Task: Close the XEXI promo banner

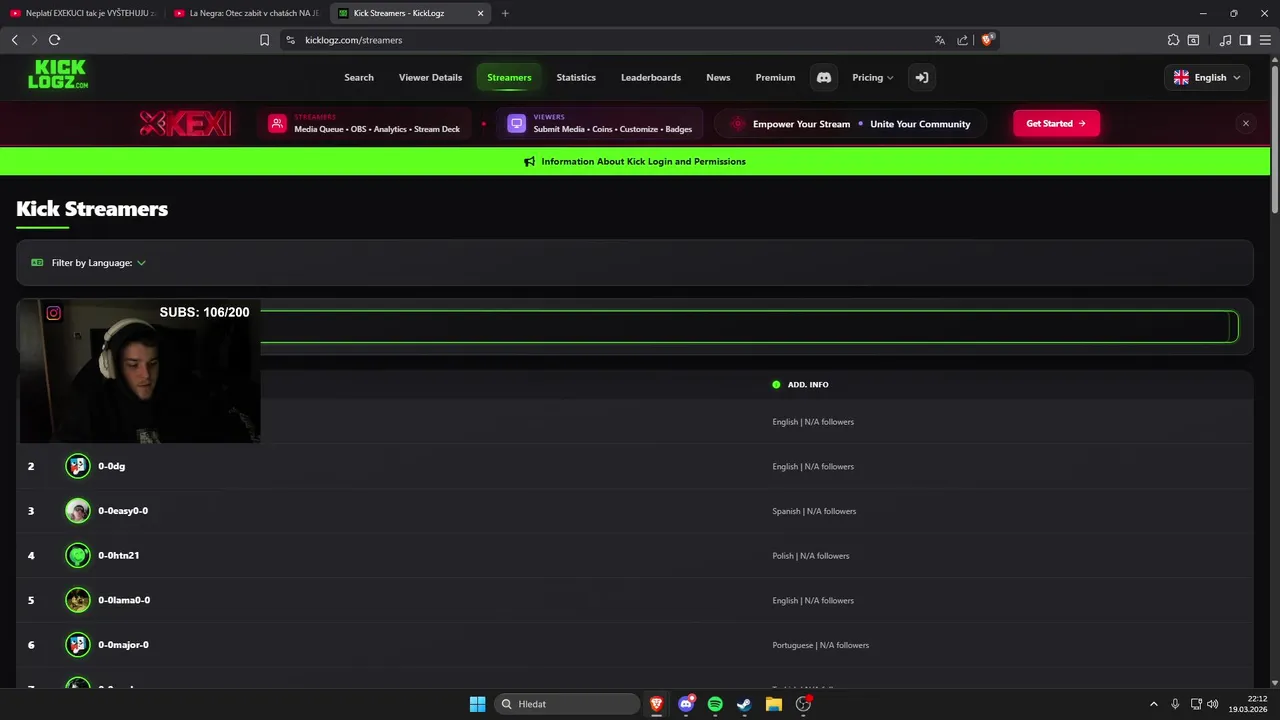Action: click(1245, 123)
